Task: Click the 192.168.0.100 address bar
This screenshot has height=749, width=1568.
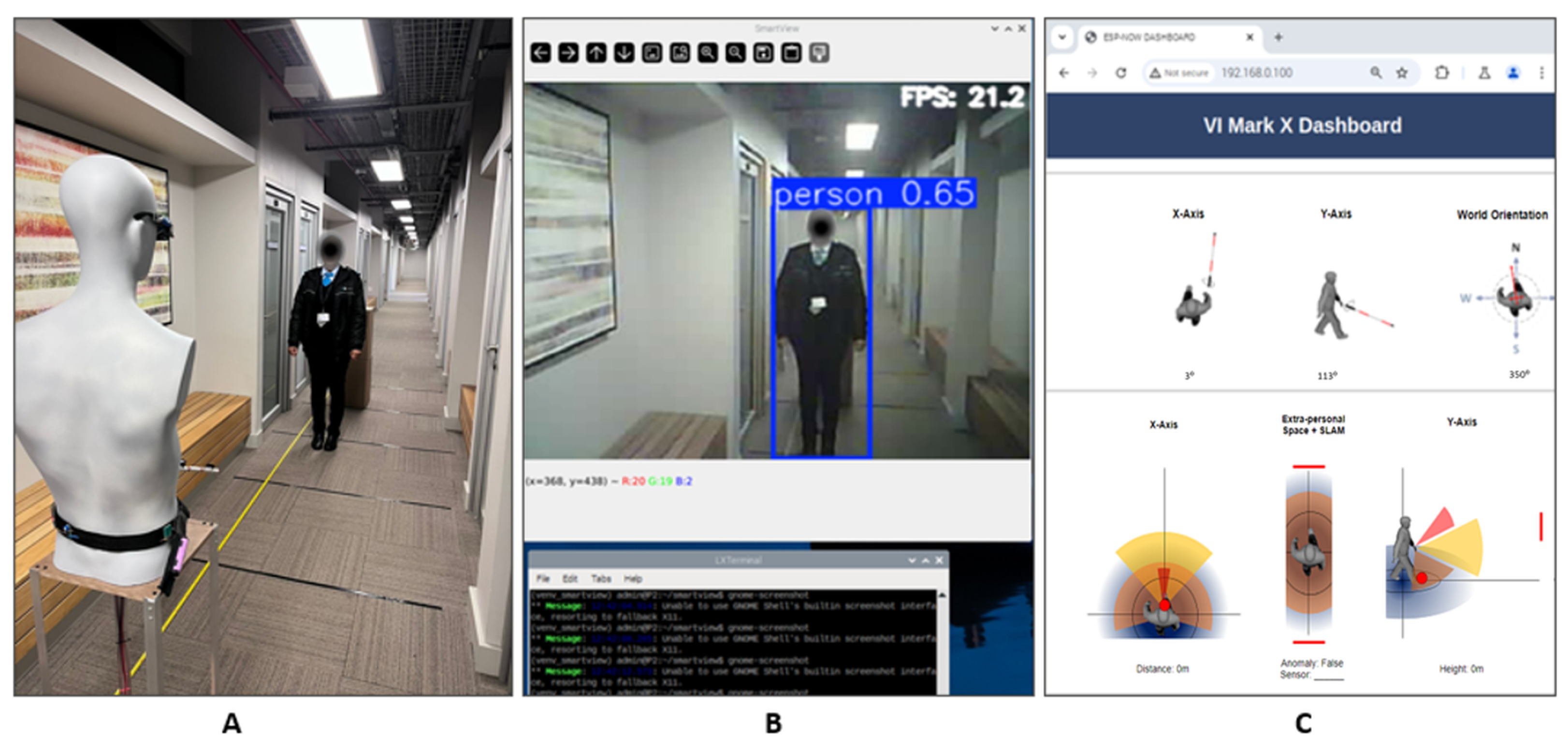Action: tap(1257, 73)
